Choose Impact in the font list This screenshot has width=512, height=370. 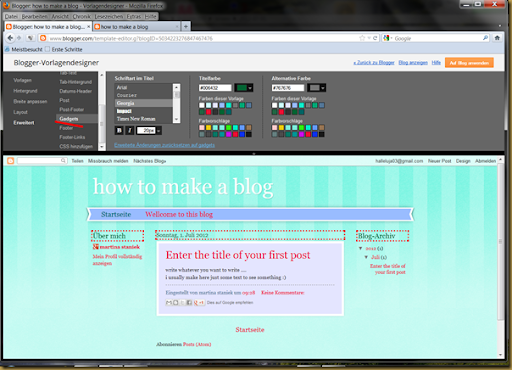pyautogui.click(x=144, y=111)
